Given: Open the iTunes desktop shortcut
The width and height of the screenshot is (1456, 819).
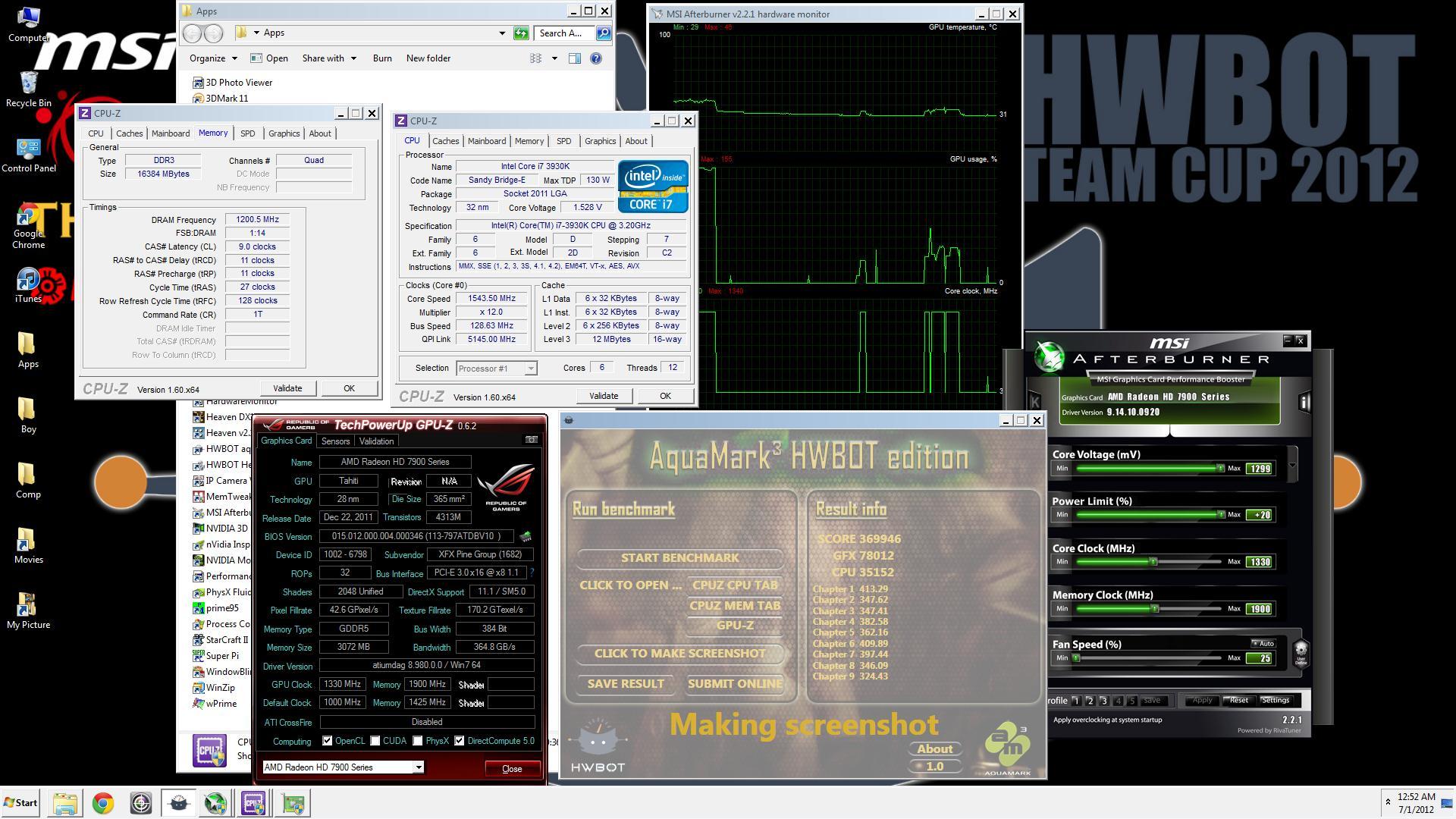Looking at the screenshot, I should (28, 285).
